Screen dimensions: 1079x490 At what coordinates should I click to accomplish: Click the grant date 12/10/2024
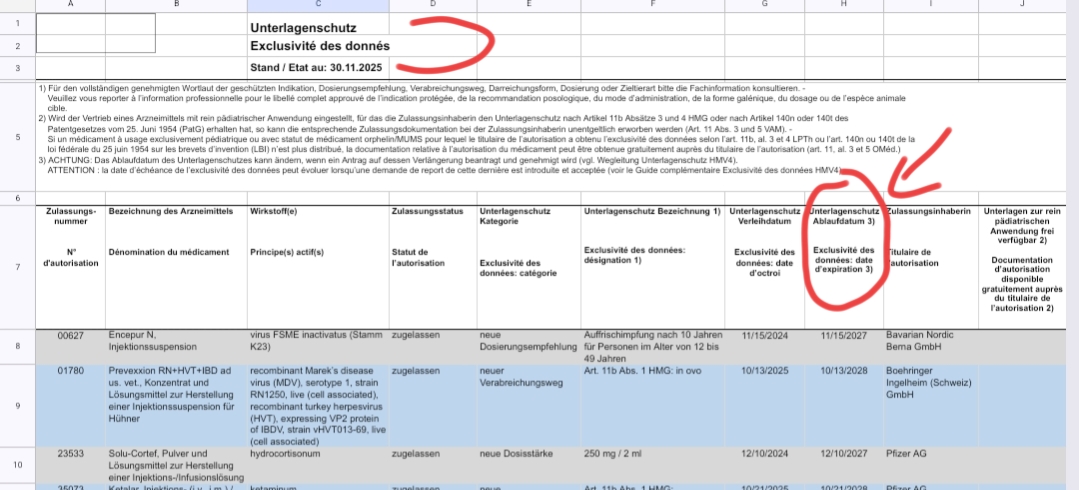[x=765, y=465]
